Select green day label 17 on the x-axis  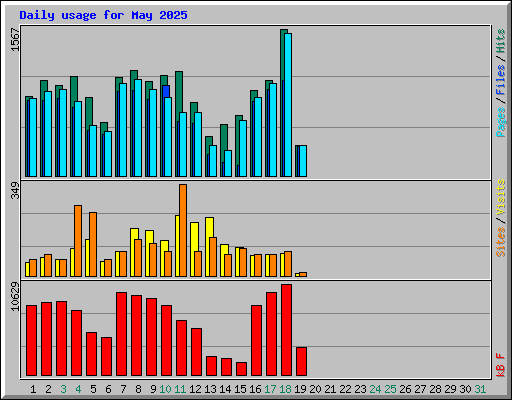pos(270,389)
